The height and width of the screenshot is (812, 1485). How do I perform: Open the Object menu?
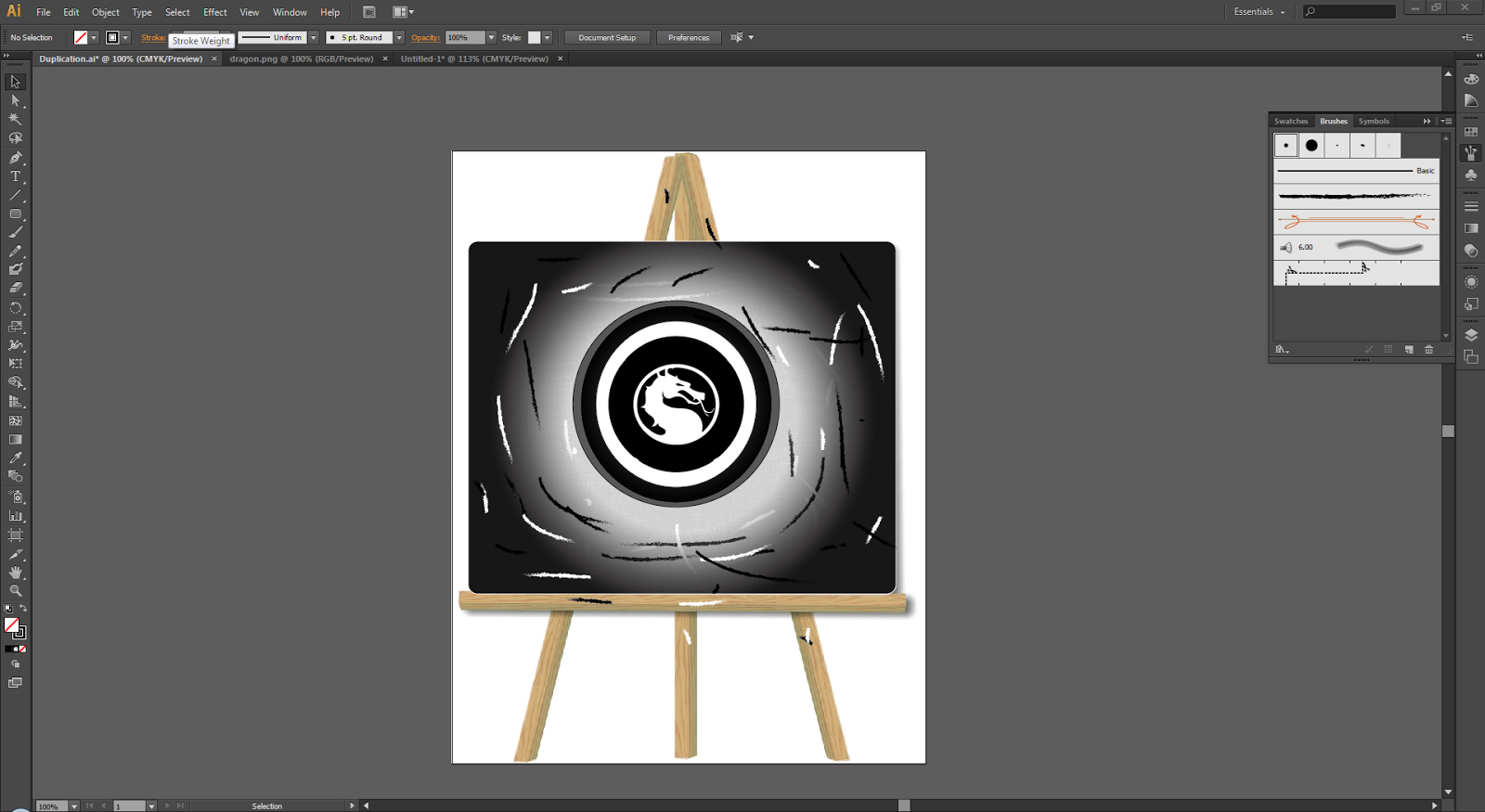(x=106, y=12)
